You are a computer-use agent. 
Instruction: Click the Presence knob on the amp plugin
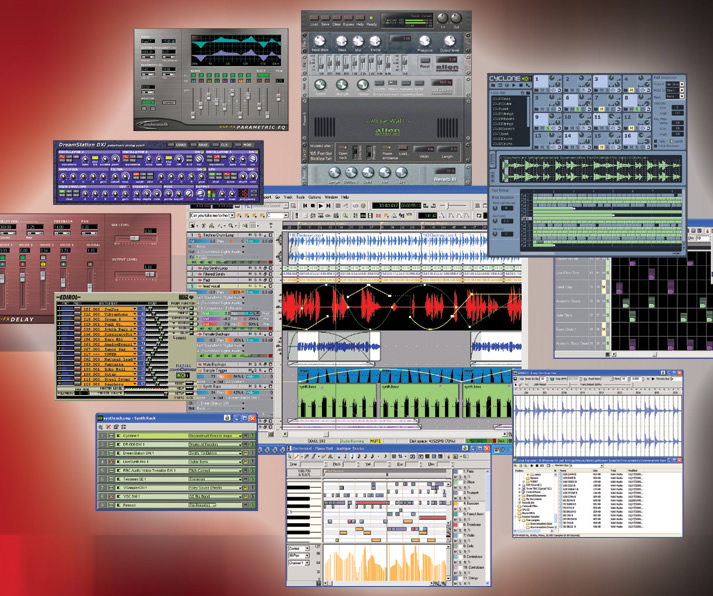(424, 41)
